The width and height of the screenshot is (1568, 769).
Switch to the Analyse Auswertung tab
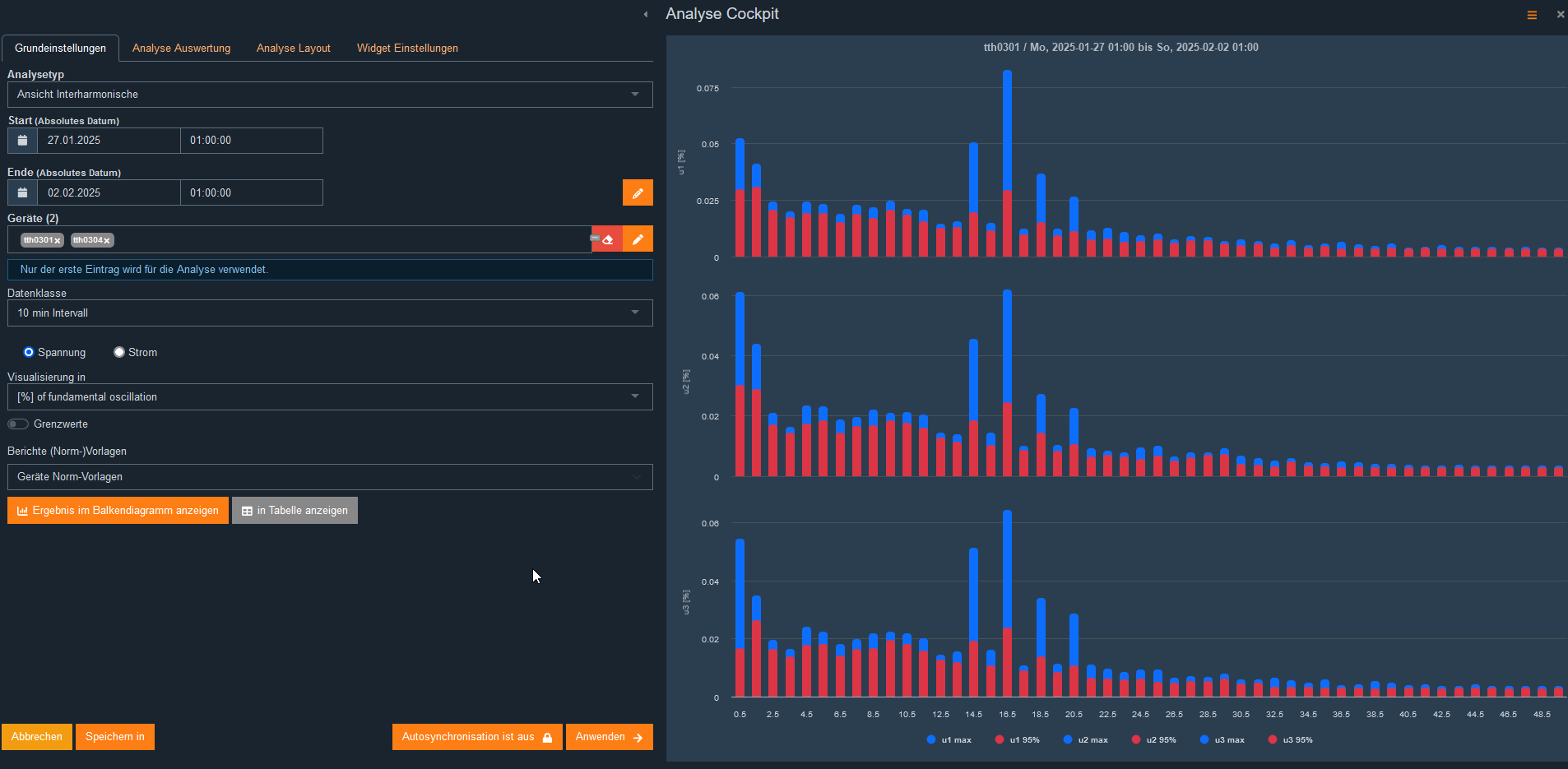tap(181, 48)
